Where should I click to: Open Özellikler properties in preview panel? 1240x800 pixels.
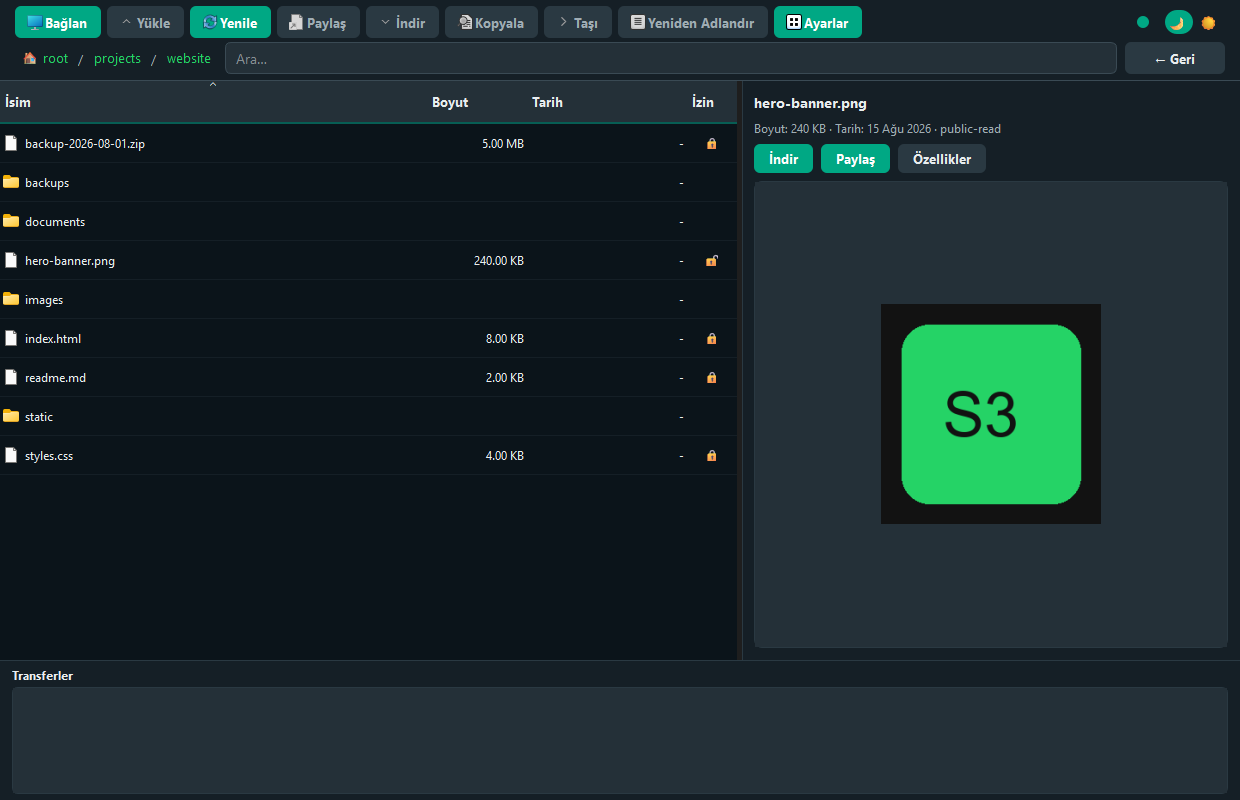click(x=942, y=159)
